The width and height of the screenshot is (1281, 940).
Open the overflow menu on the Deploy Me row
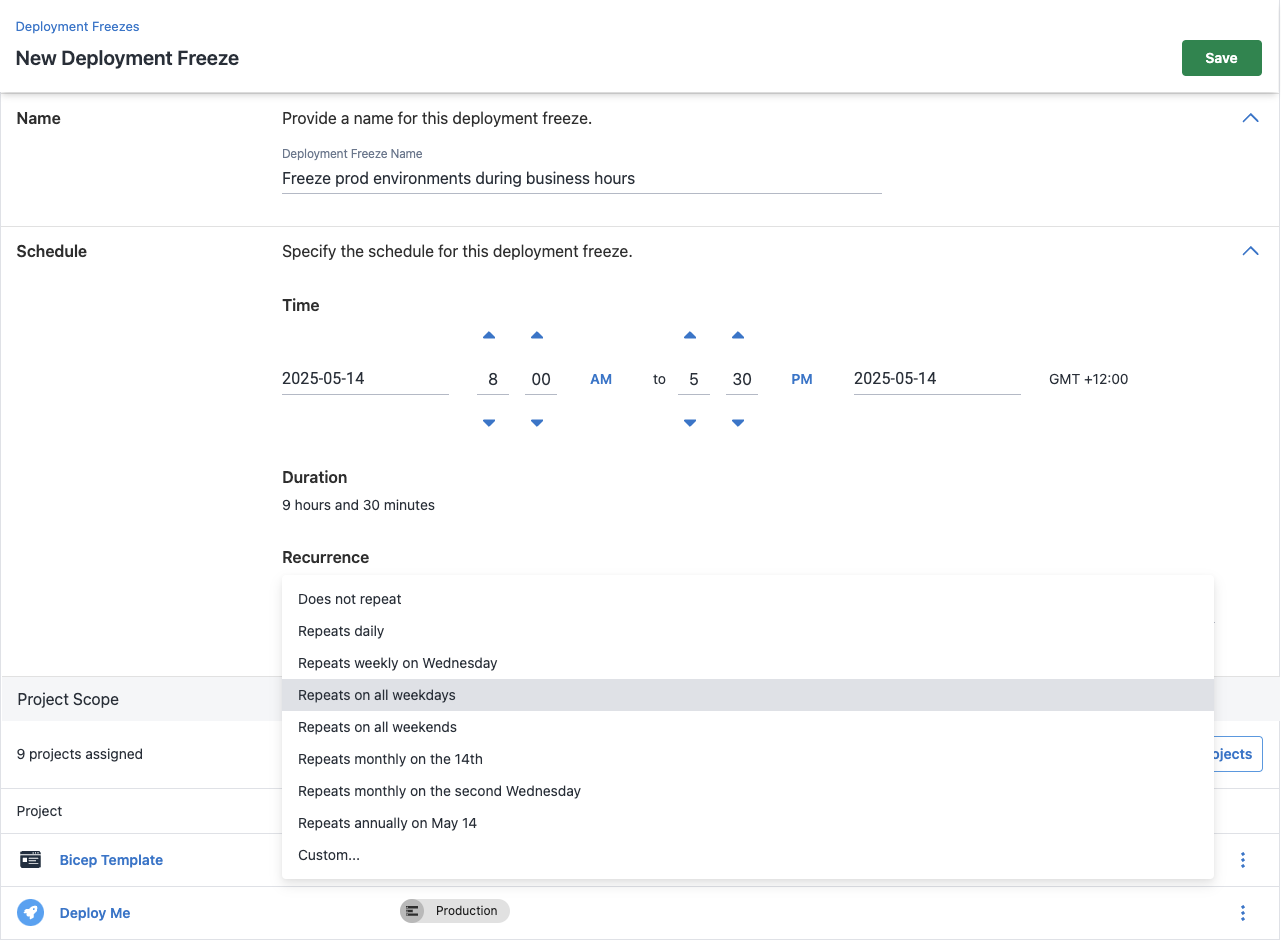(1242, 912)
